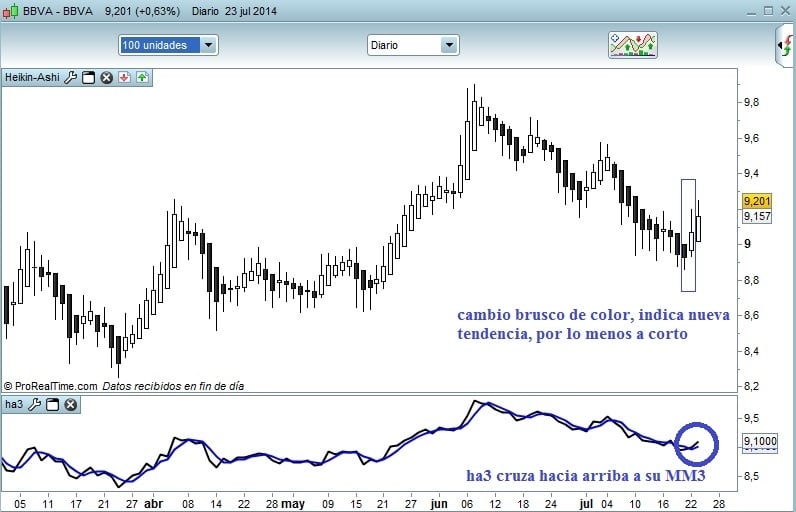Remove the Heikin-Ashi price panel
This screenshot has height=512, width=796.
click(106, 78)
